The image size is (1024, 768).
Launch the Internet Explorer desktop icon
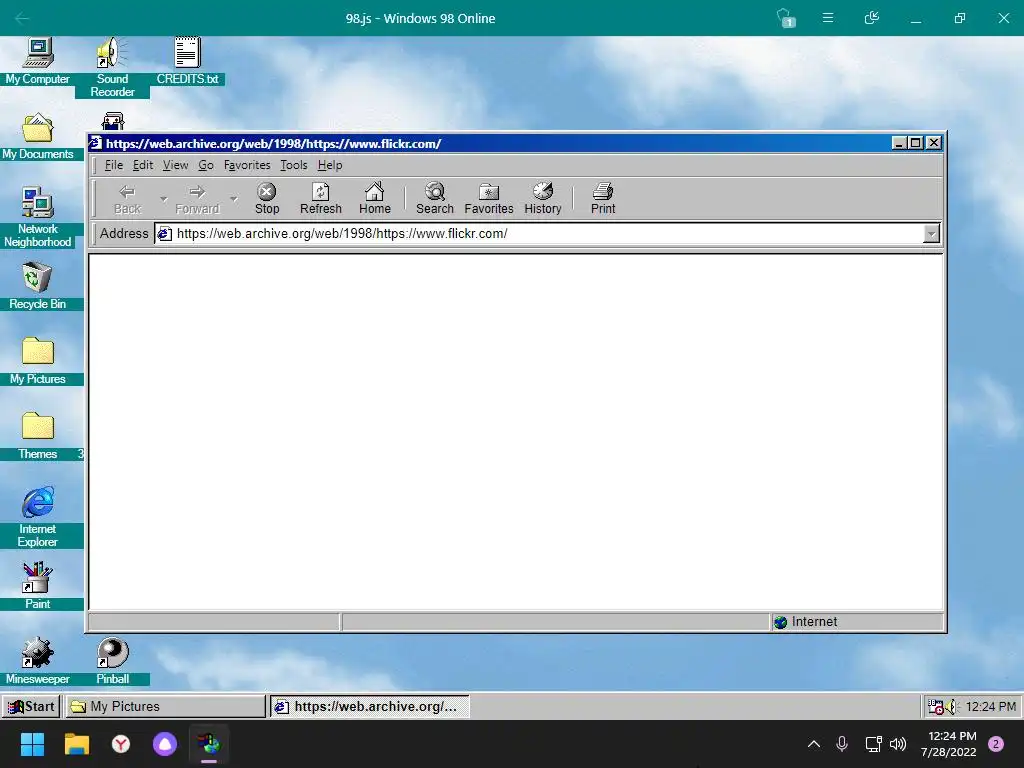[x=38, y=516]
